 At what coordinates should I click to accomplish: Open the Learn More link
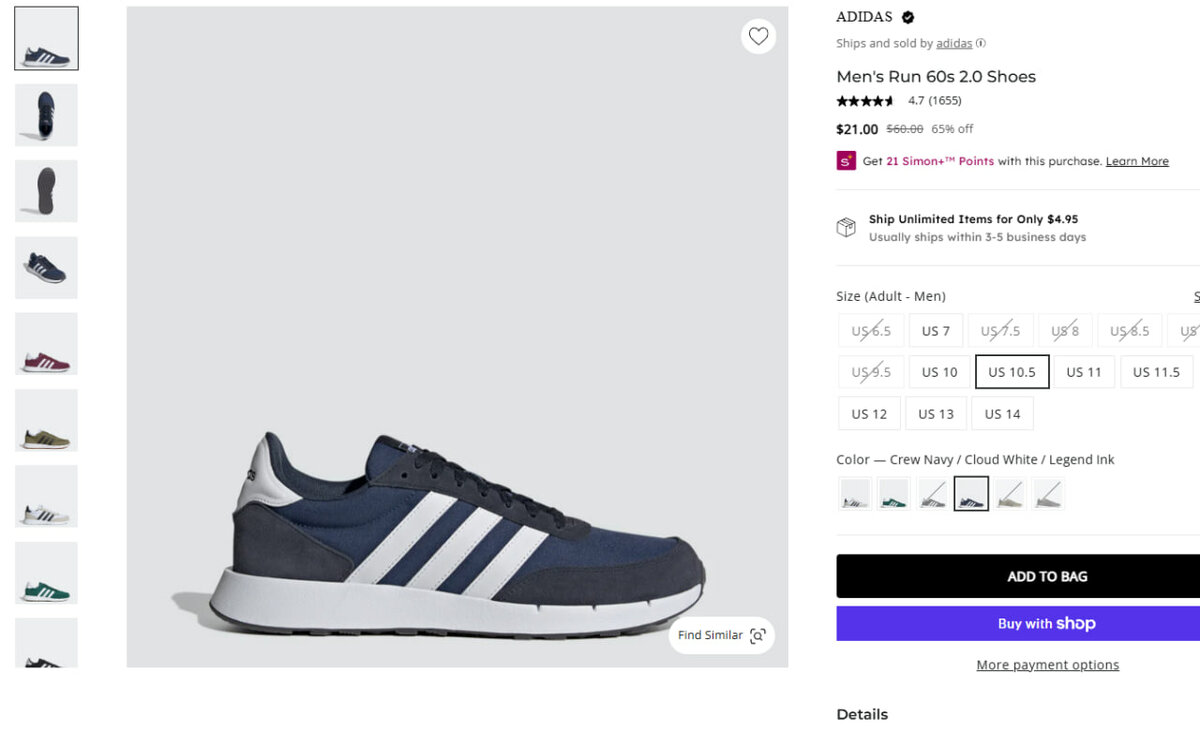[1137, 161]
